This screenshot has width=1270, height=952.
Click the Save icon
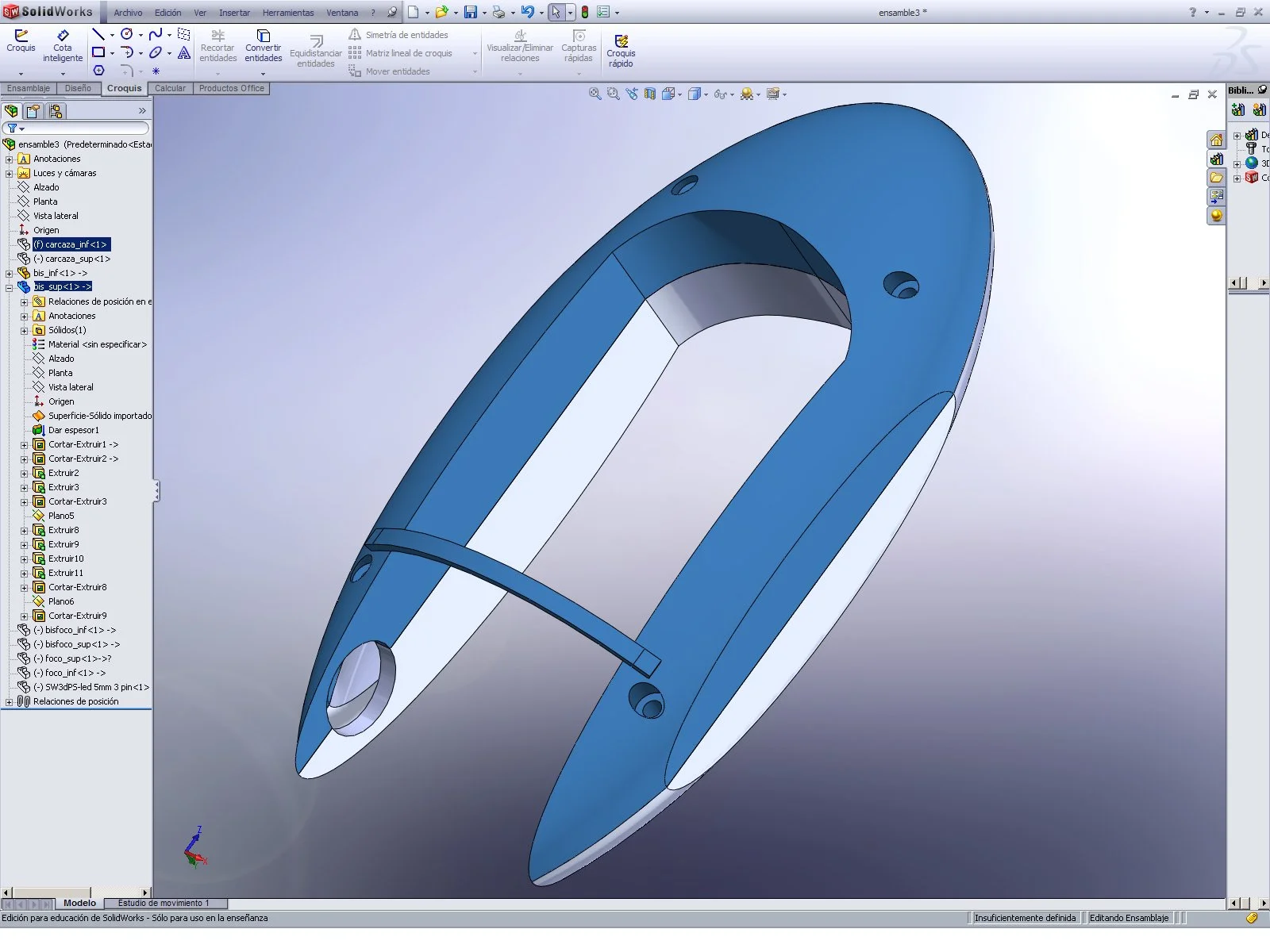click(x=471, y=12)
